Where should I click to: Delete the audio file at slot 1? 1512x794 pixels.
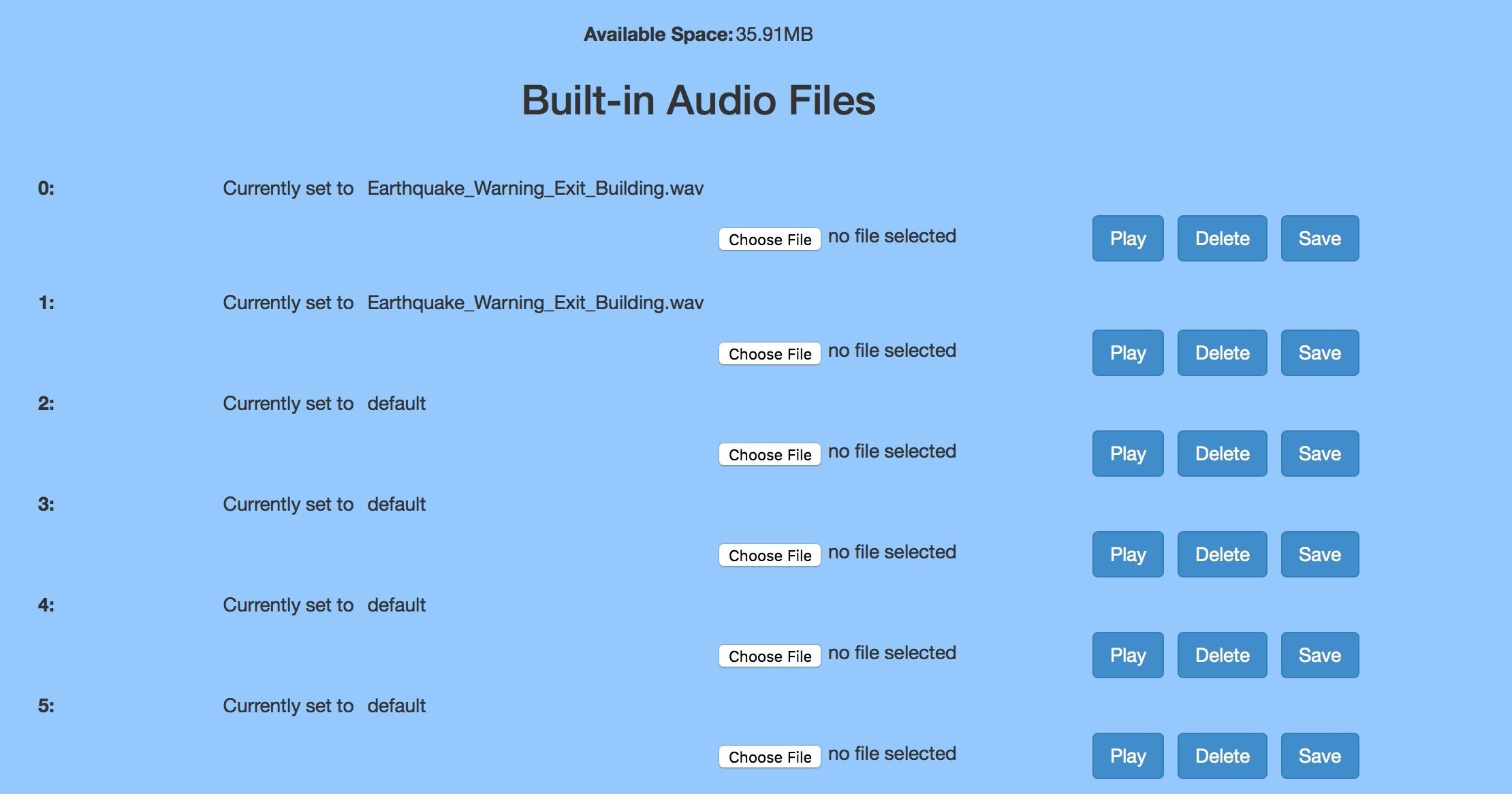[x=1222, y=353]
